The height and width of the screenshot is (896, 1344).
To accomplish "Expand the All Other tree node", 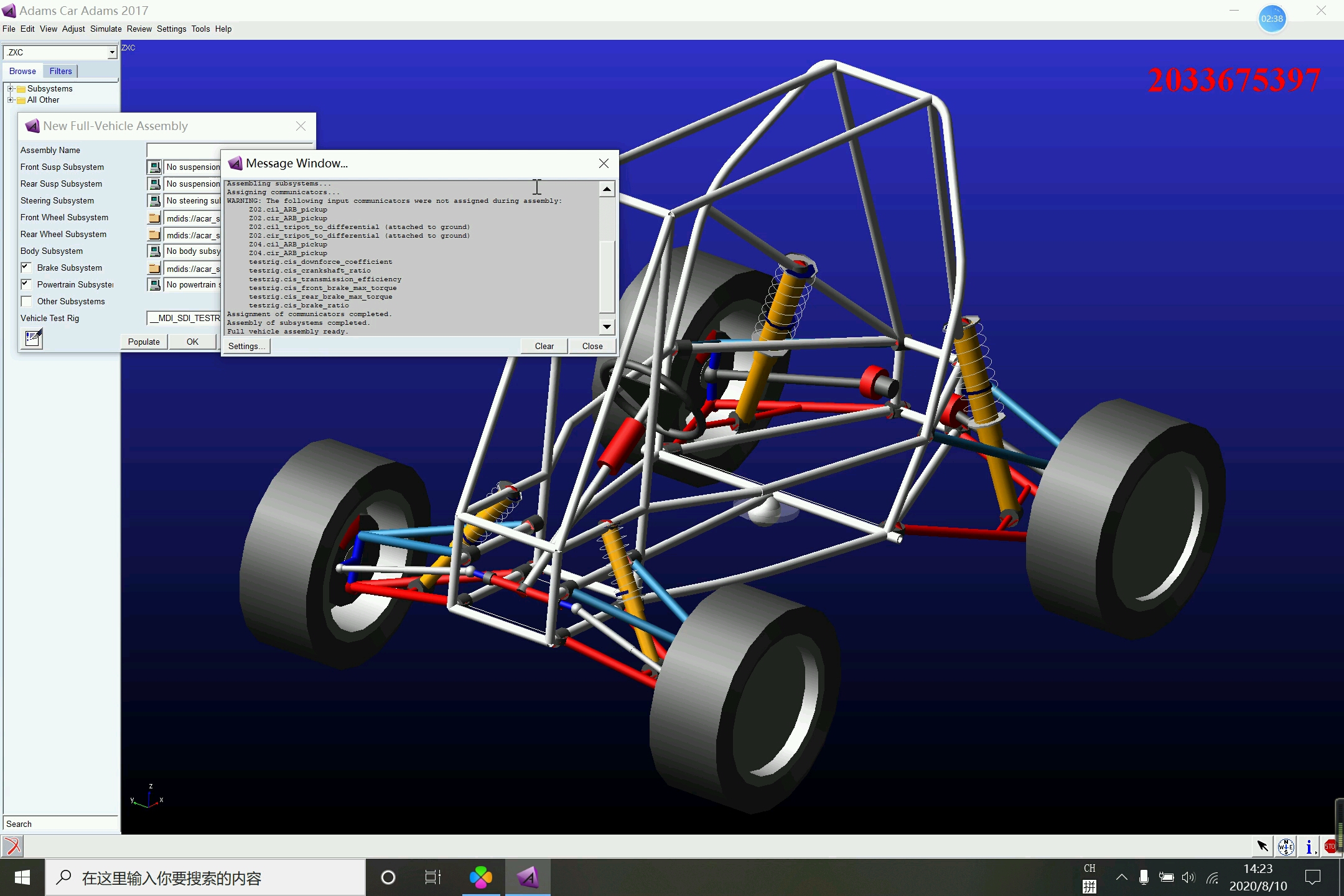I will (11, 100).
